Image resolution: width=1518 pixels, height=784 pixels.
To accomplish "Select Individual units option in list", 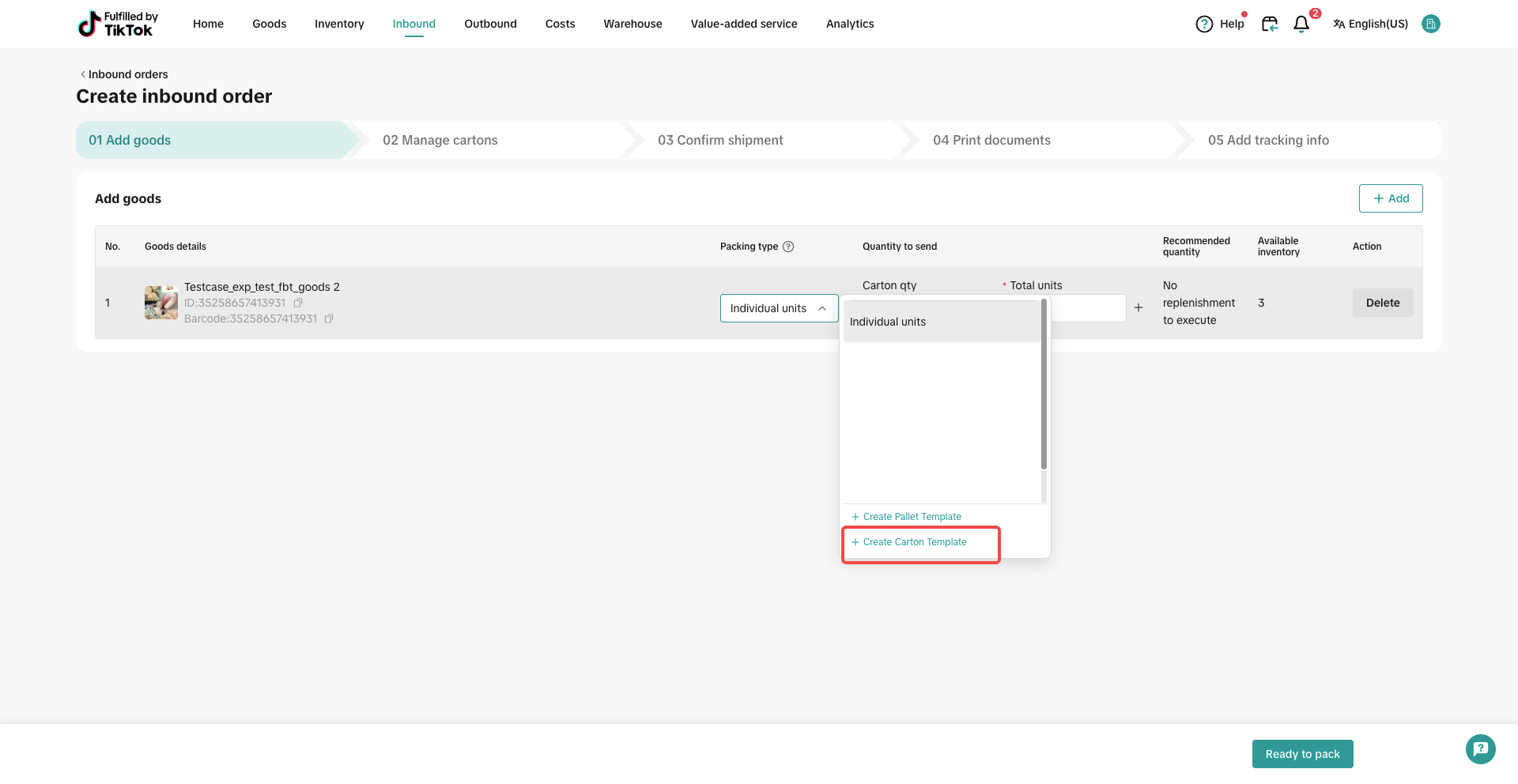I will [941, 322].
